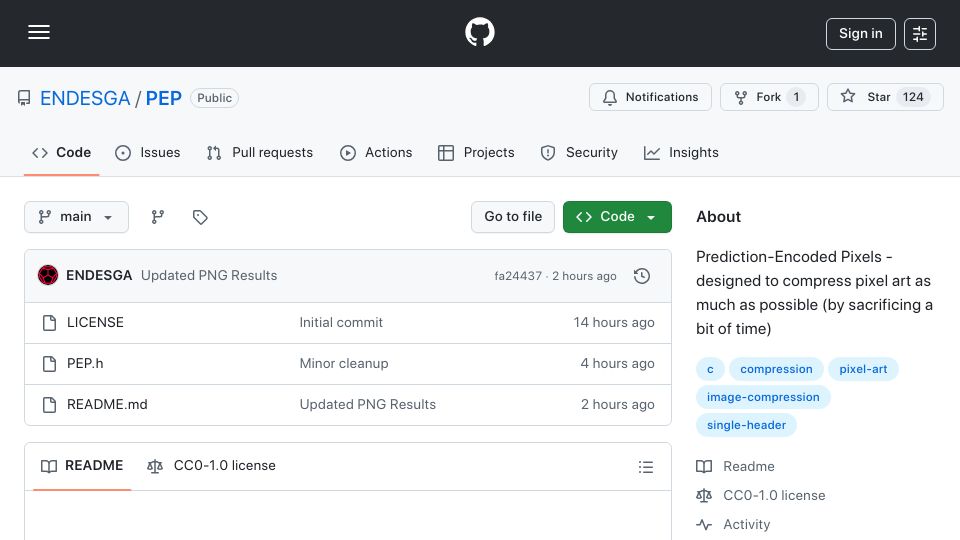Open the Initial commit message link
This screenshot has width=960, height=540.
point(341,323)
